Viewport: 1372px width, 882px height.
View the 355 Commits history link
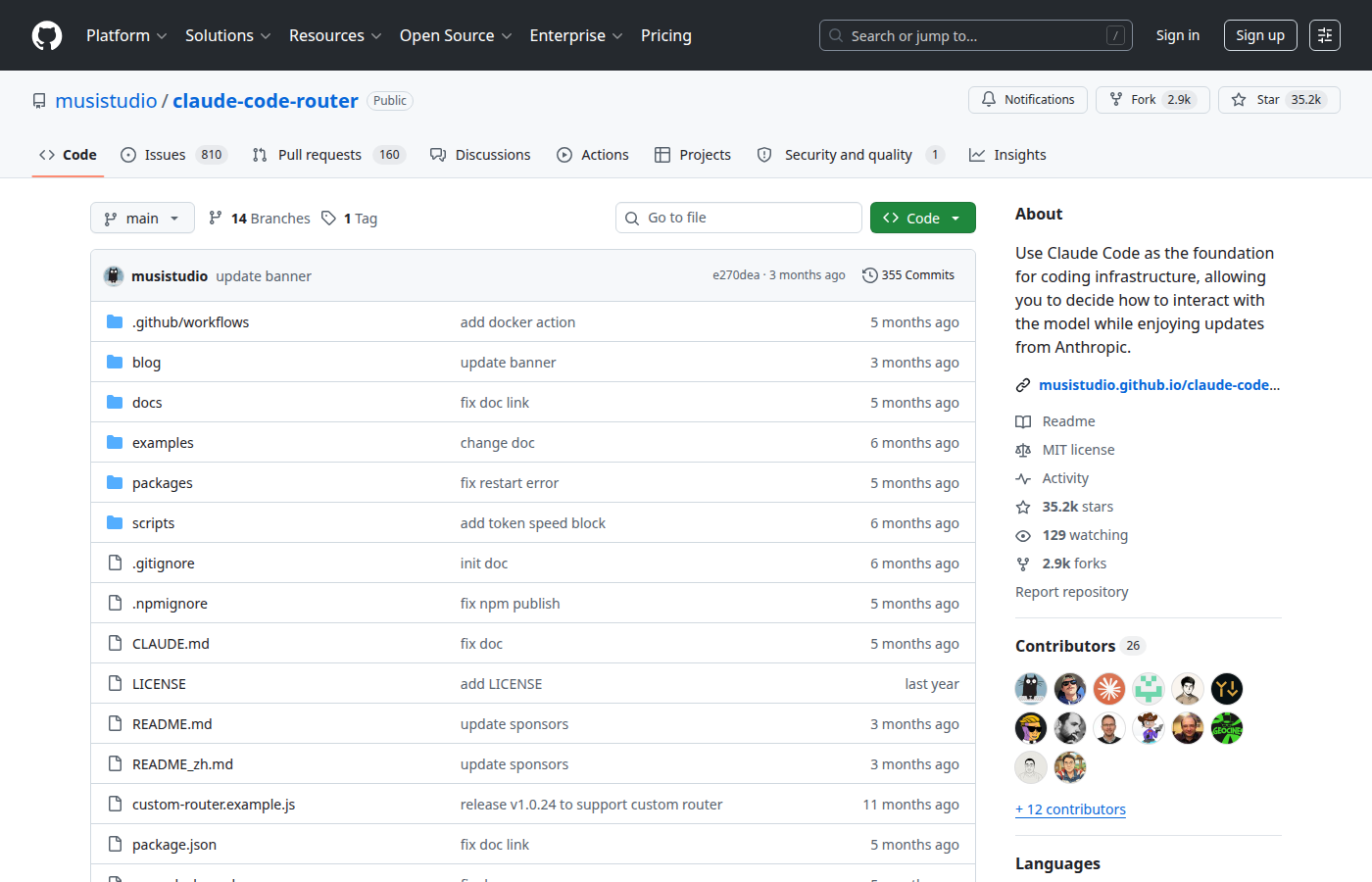(x=908, y=275)
